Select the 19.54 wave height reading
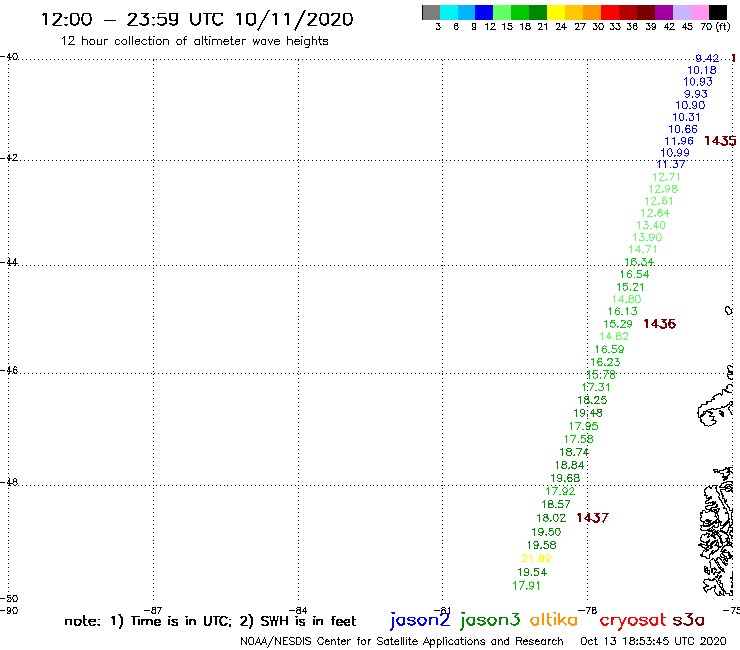The width and height of the screenshot is (740, 650). pyautogui.click(x=532, y=573)
